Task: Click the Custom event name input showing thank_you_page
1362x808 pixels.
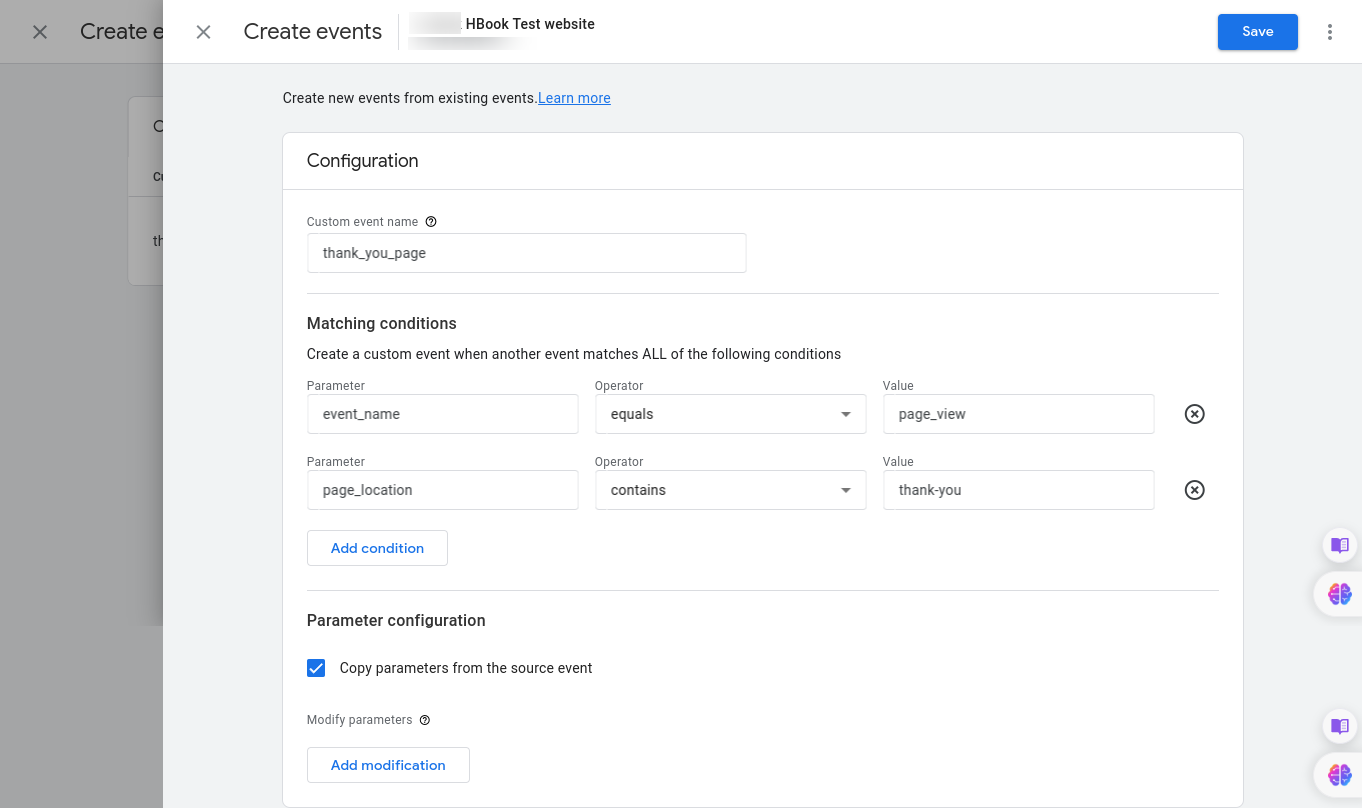Action: (x=526, y=252)
